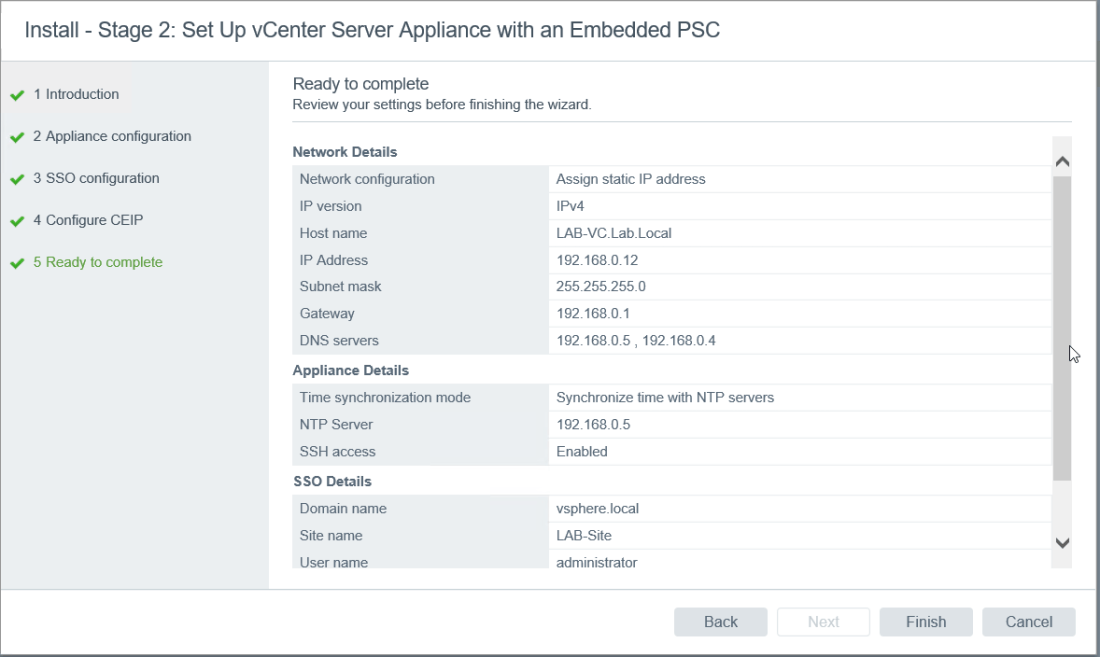Click the SSH access Enabled value
Screen dimensions: 1100x657
coord(582,451)
